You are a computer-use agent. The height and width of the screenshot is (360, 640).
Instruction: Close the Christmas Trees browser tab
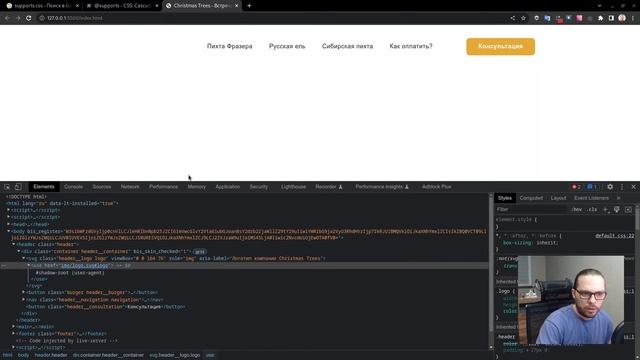[x=236, y=6]
